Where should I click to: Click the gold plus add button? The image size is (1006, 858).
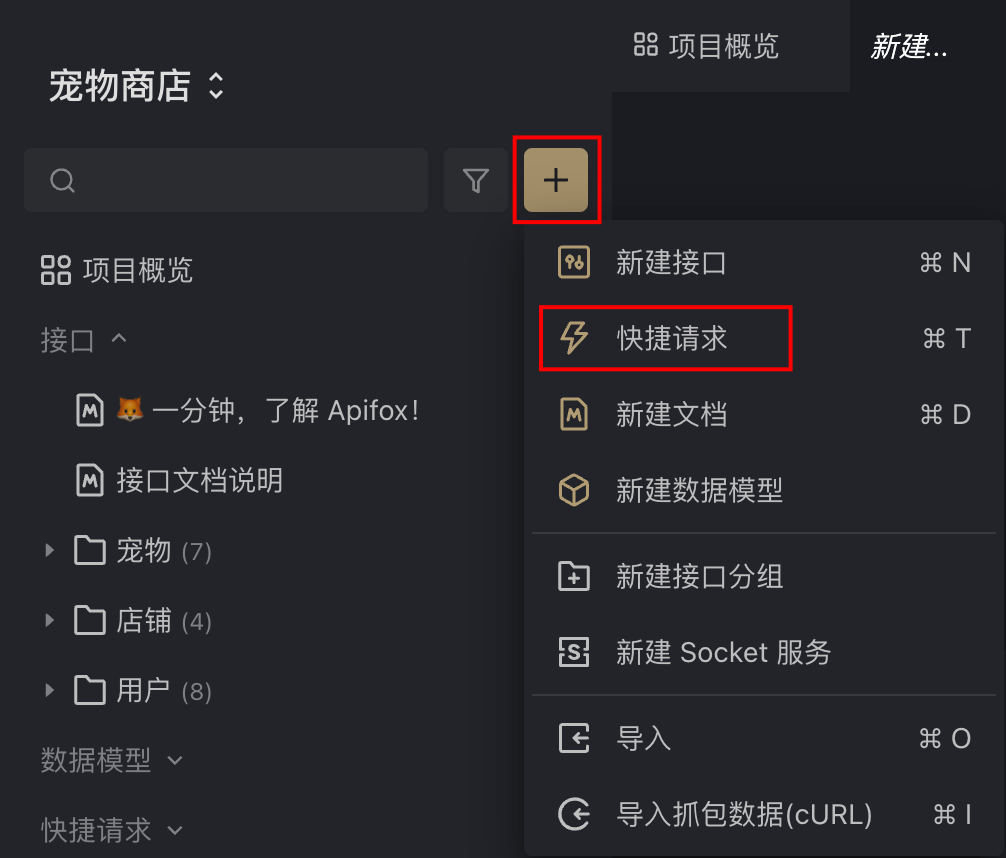pos(556,180)
